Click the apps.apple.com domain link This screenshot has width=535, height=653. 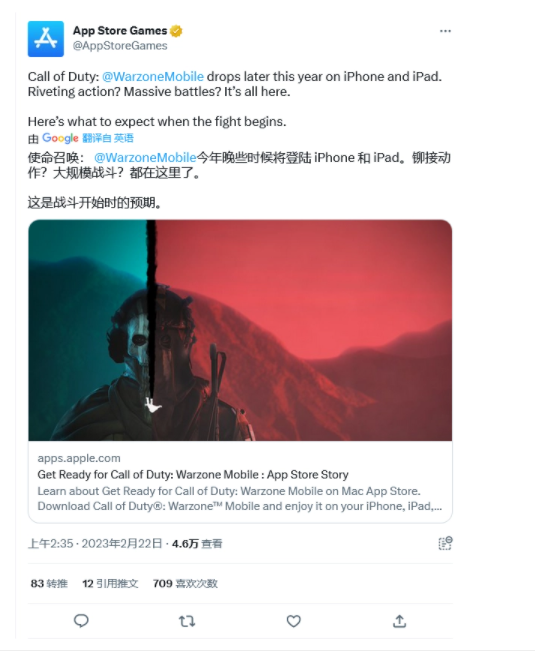point(79,458)
